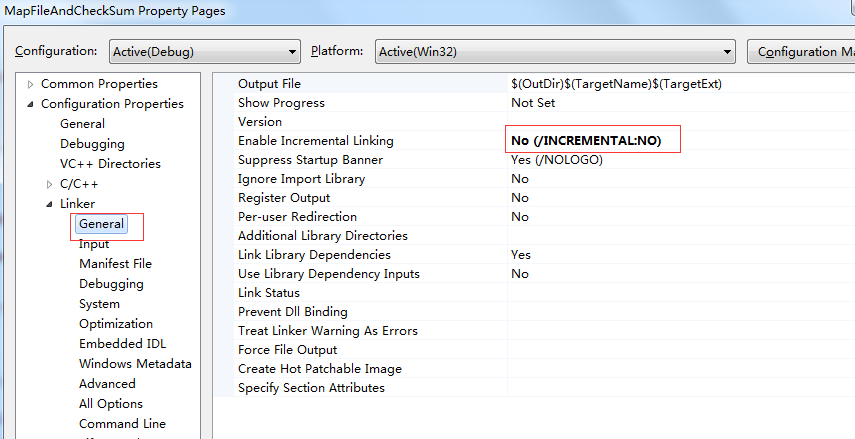The image size is (855, 439).
Task: Open the Windows Metadata page
Action: 135,364
